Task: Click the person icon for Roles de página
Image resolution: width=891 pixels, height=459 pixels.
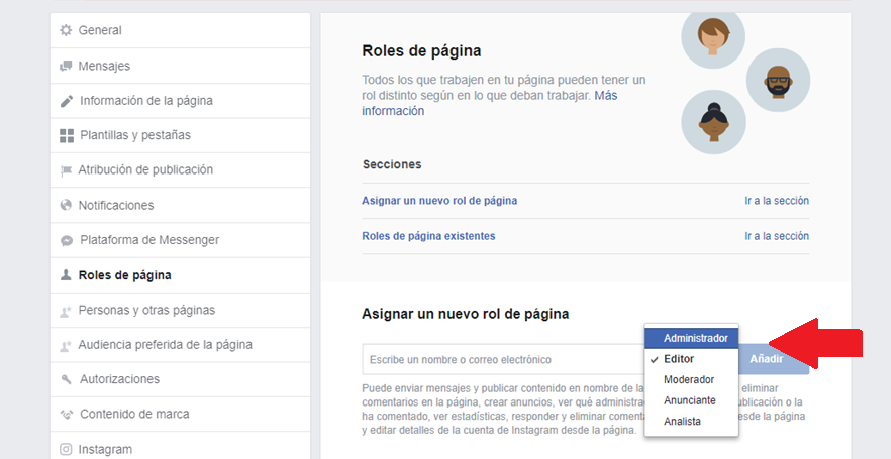Action: pos(66,275)
